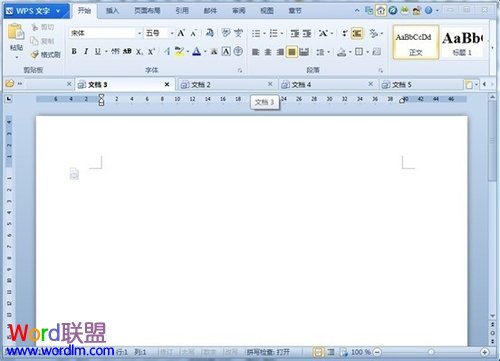Toggle align left

click(256, 52)
